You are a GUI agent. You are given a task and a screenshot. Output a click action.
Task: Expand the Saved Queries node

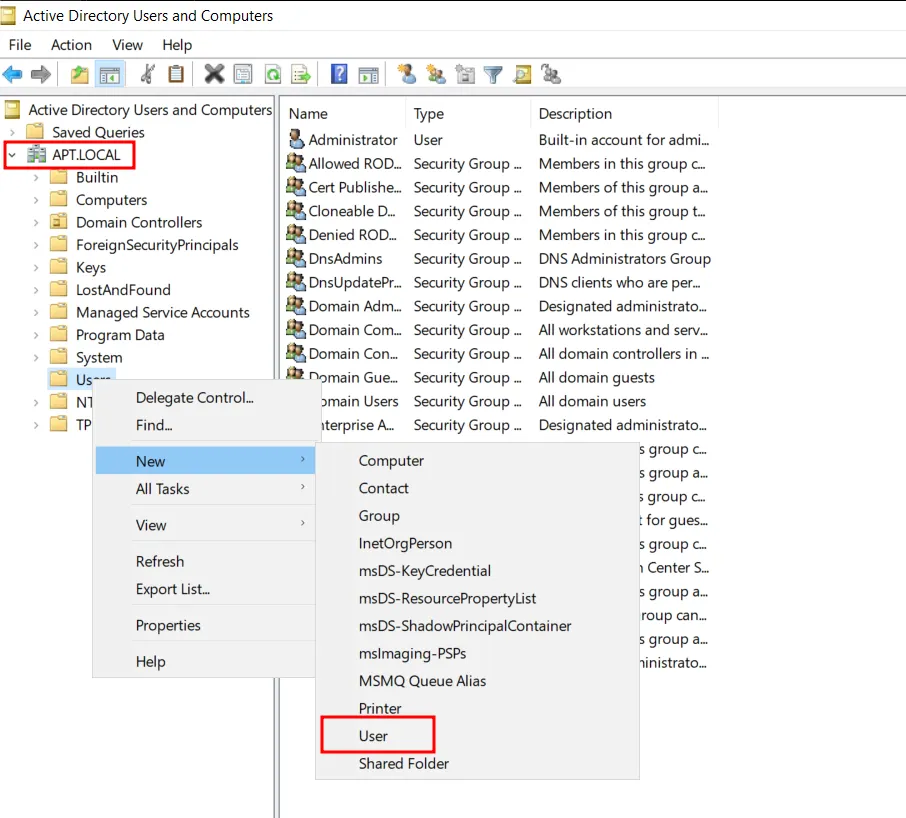click(12, 132)
